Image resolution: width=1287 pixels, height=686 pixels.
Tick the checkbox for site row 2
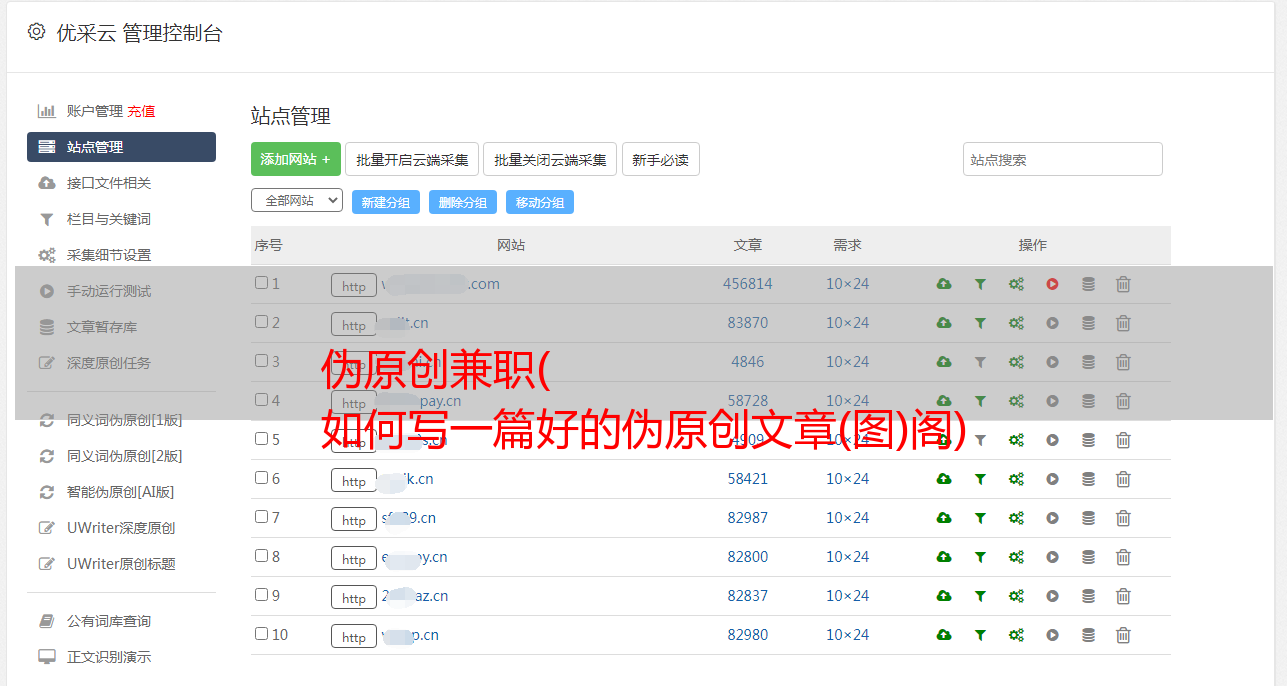click(261, 322)
